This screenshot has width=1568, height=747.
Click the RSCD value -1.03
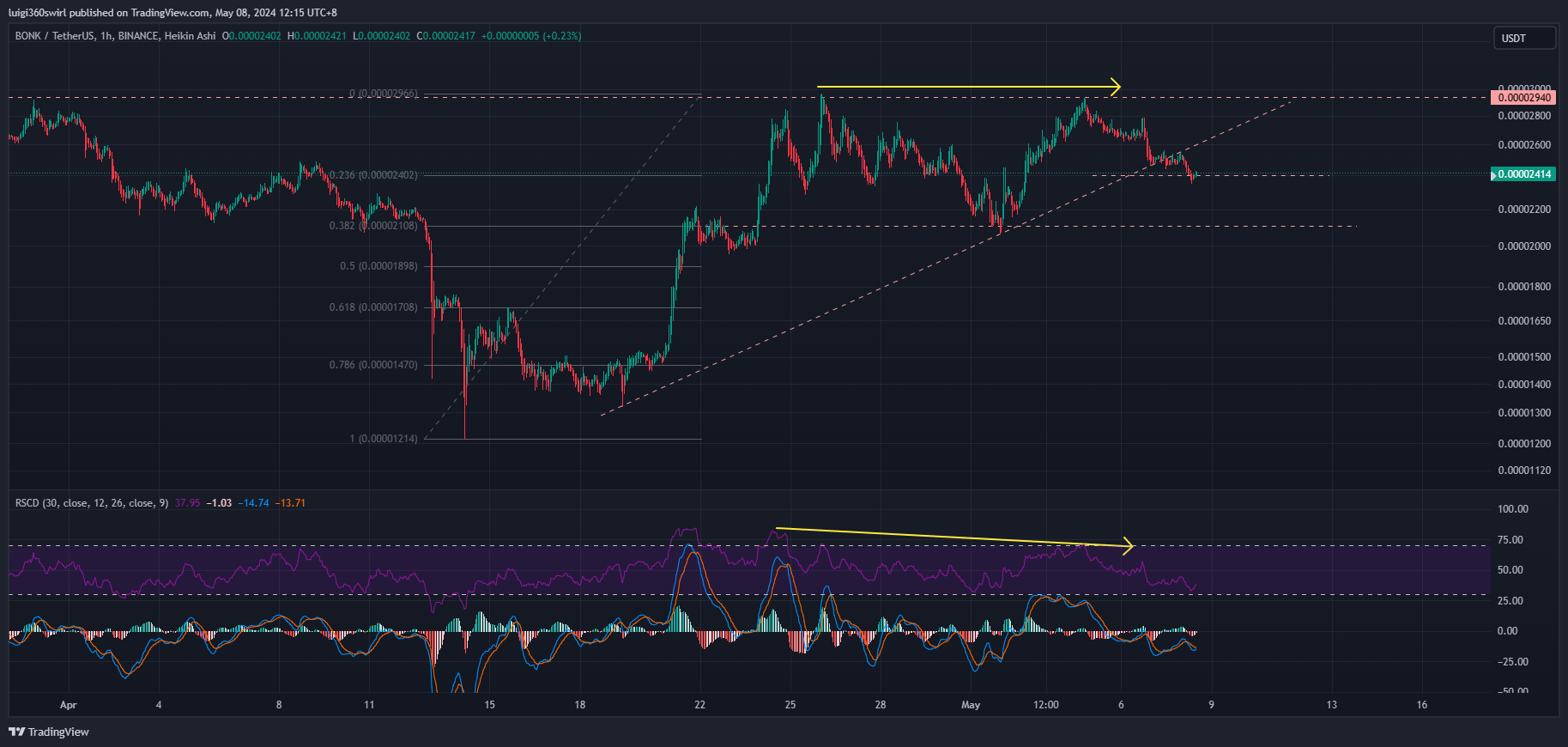coord(219,503)
